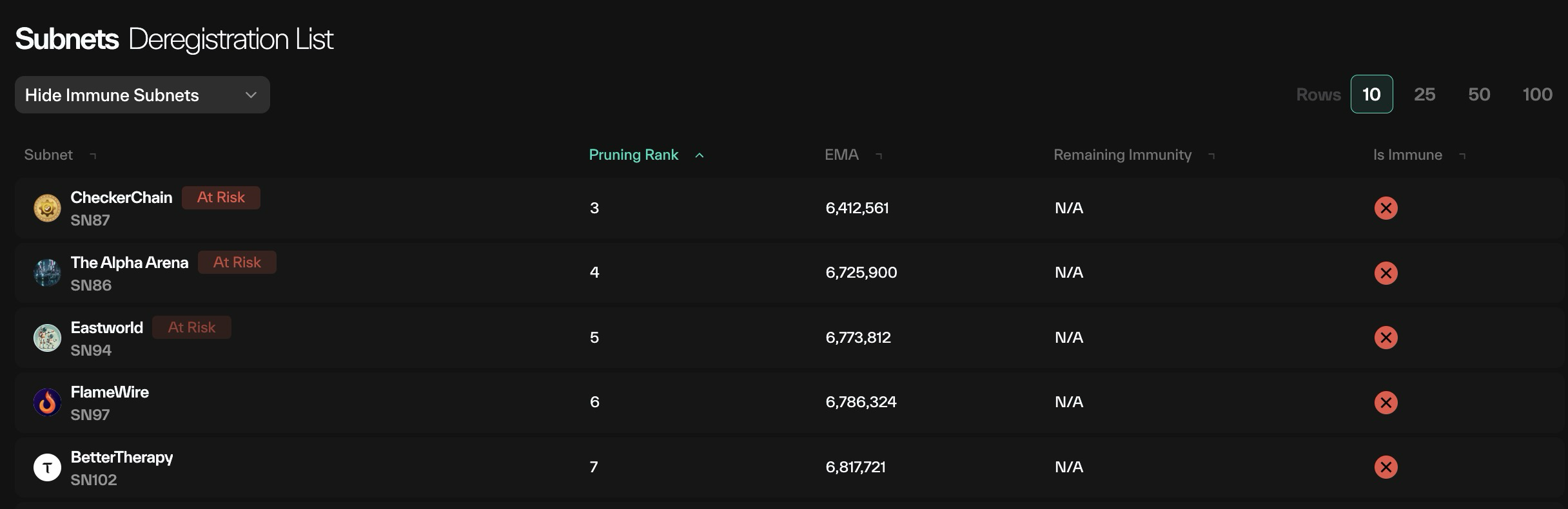
Task: Sort table by EMA column
Action: click(x=842, y=155)
